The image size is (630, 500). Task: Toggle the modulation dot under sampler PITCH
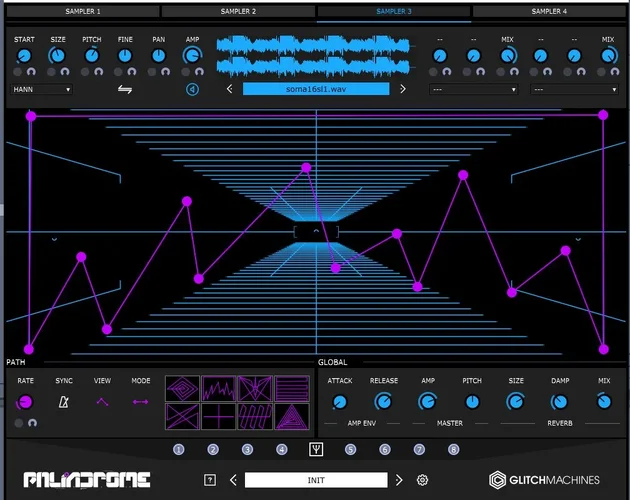pyautogui.click(x=85, y=72)
